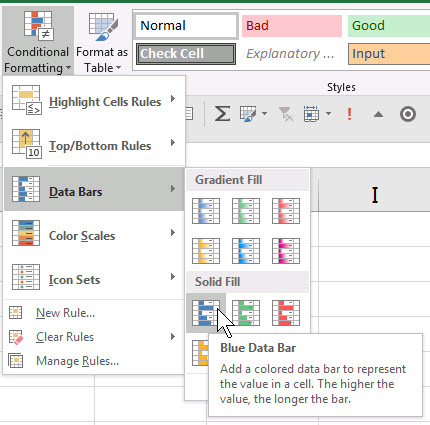This screenshot has height=425, width=430.
Task: Open the Format as Table dropdown
Action: point(102,41)
